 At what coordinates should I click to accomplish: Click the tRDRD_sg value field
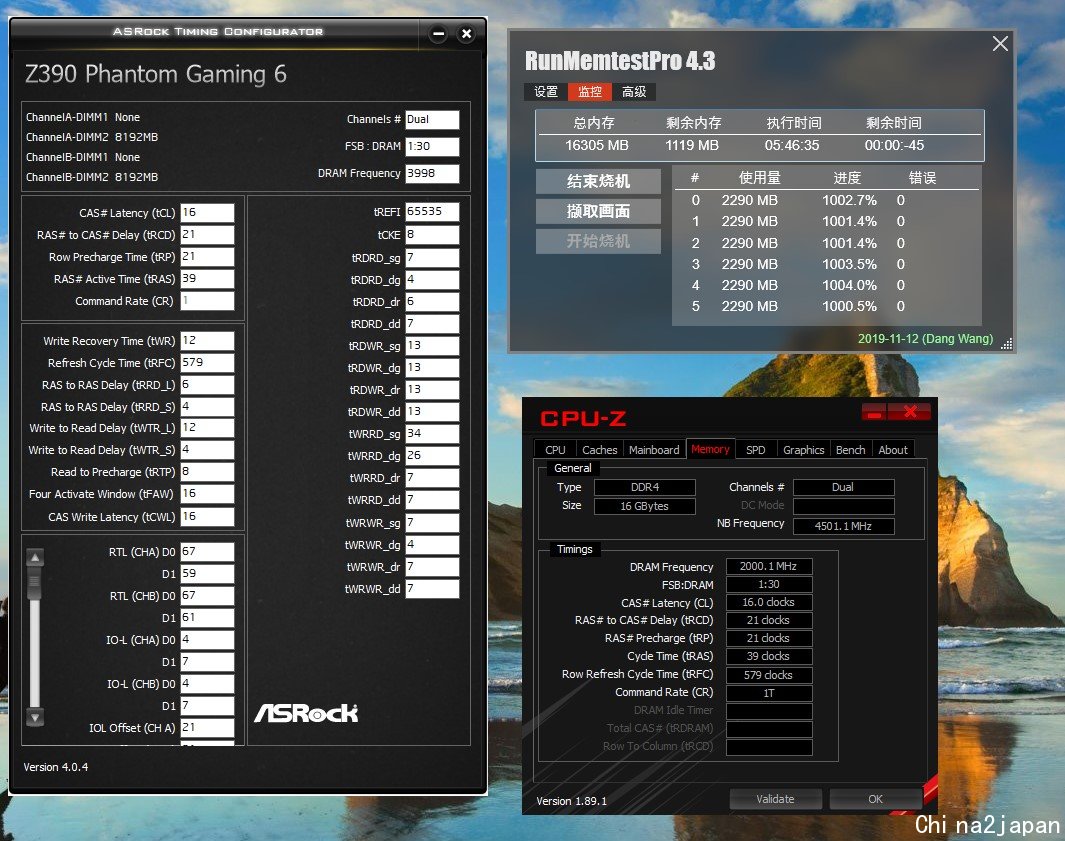click(432, 258)
